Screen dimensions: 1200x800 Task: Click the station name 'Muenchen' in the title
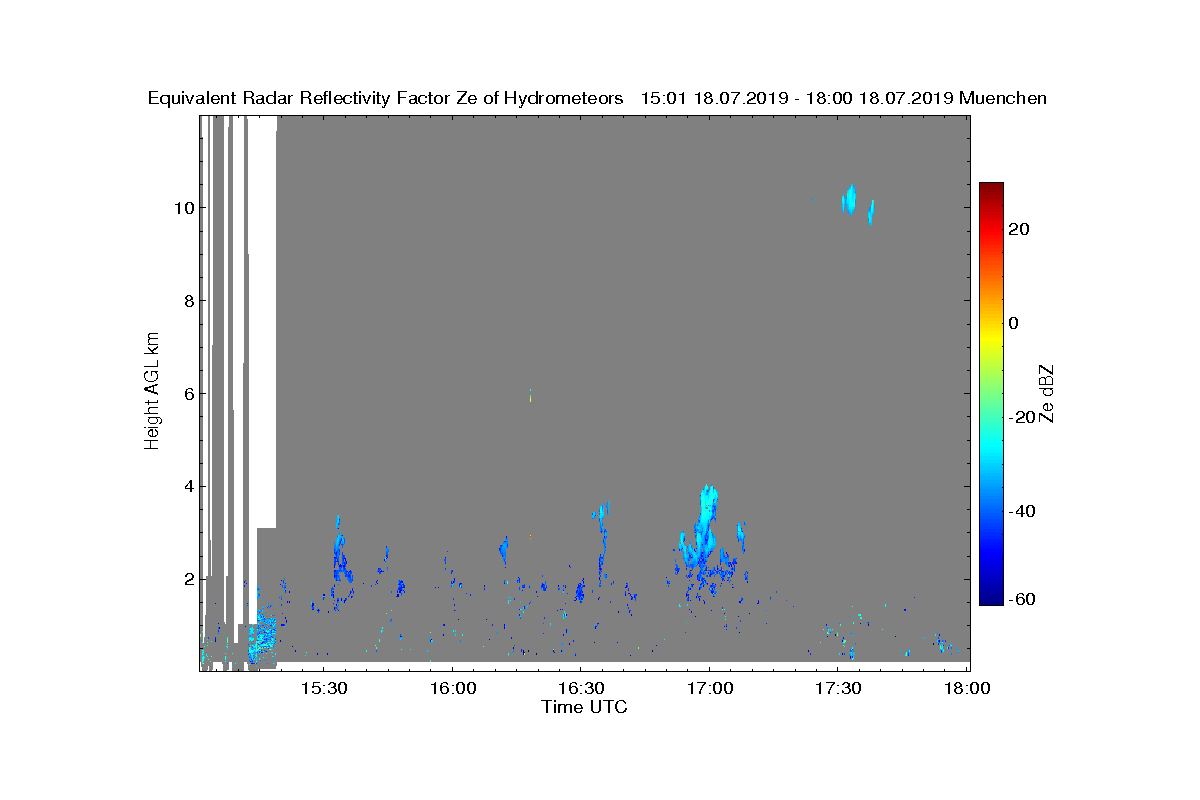click(1003, 98)
